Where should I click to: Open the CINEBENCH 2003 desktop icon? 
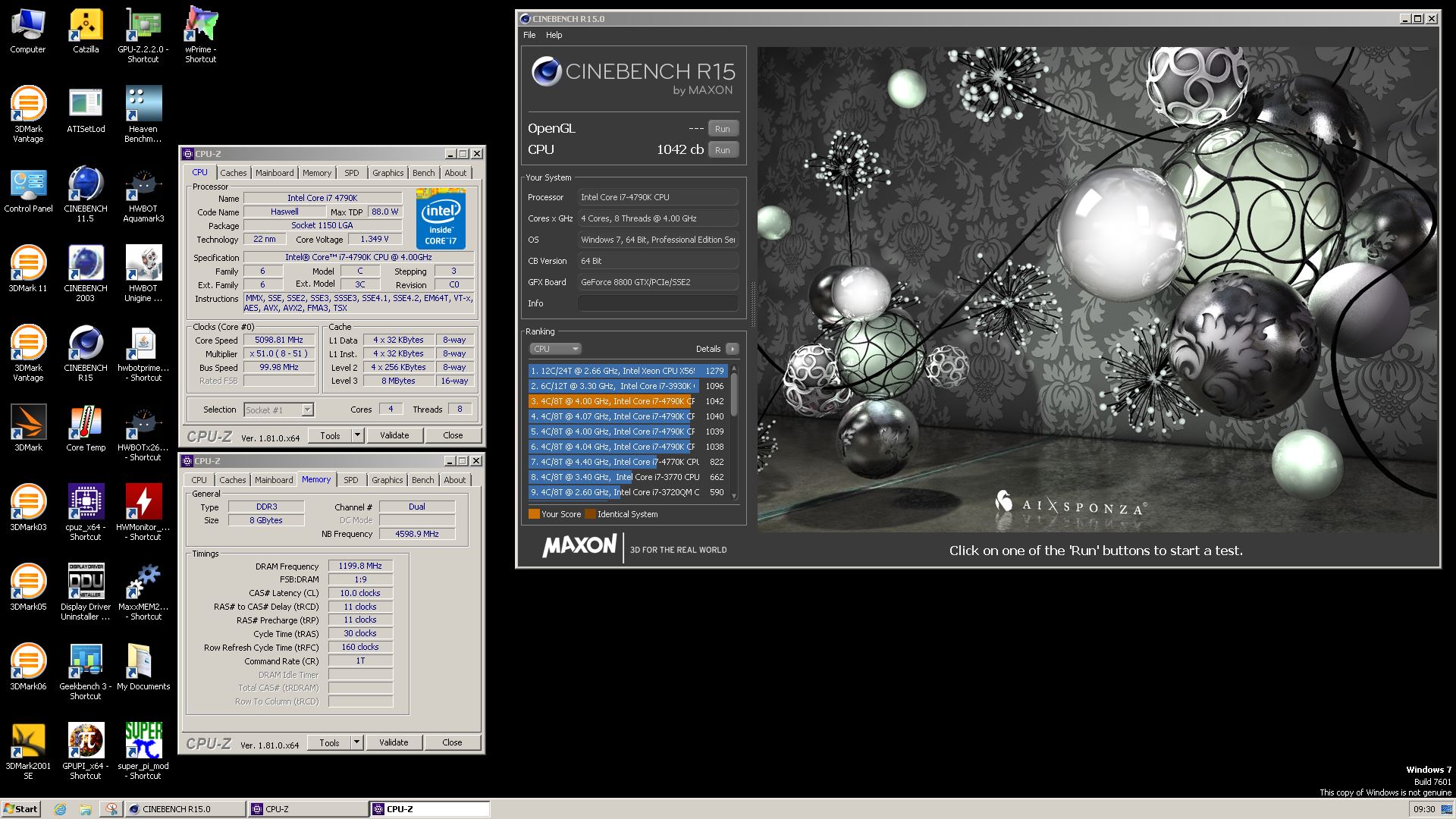pyautogui.click(x=86, y=274)
